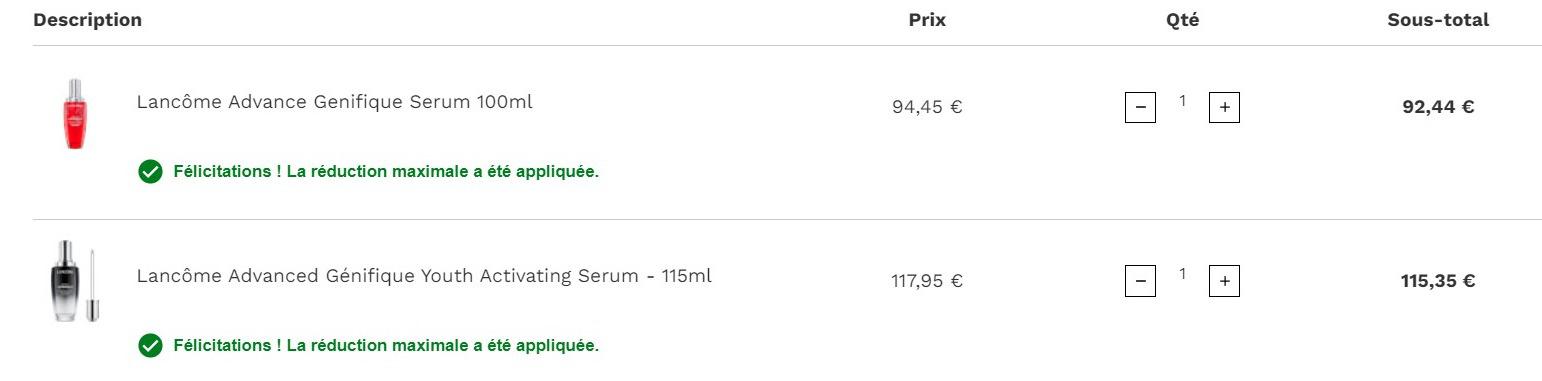Select the quantity field of the 115ml serum
The height and width of the screenshot is (381, 1542).
pyautogui.click(x=1182, y=274)
